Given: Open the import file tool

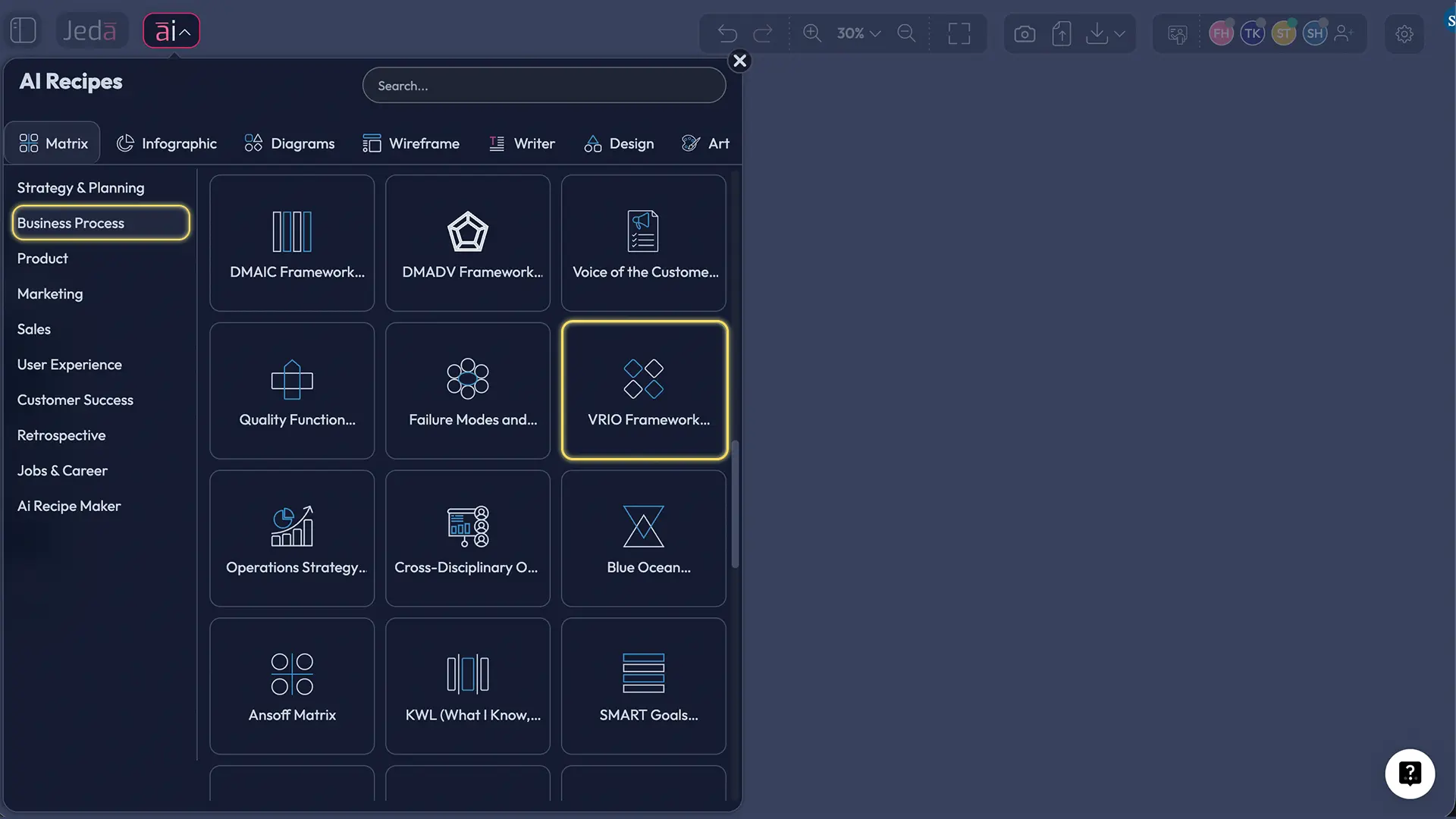Looking at the screenshot, I should point(1062,33).
